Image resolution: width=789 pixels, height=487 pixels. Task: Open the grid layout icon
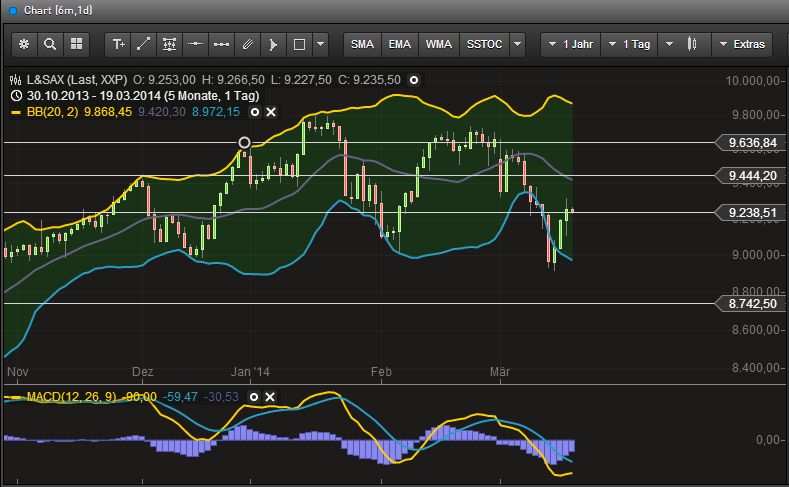(76, 44)
